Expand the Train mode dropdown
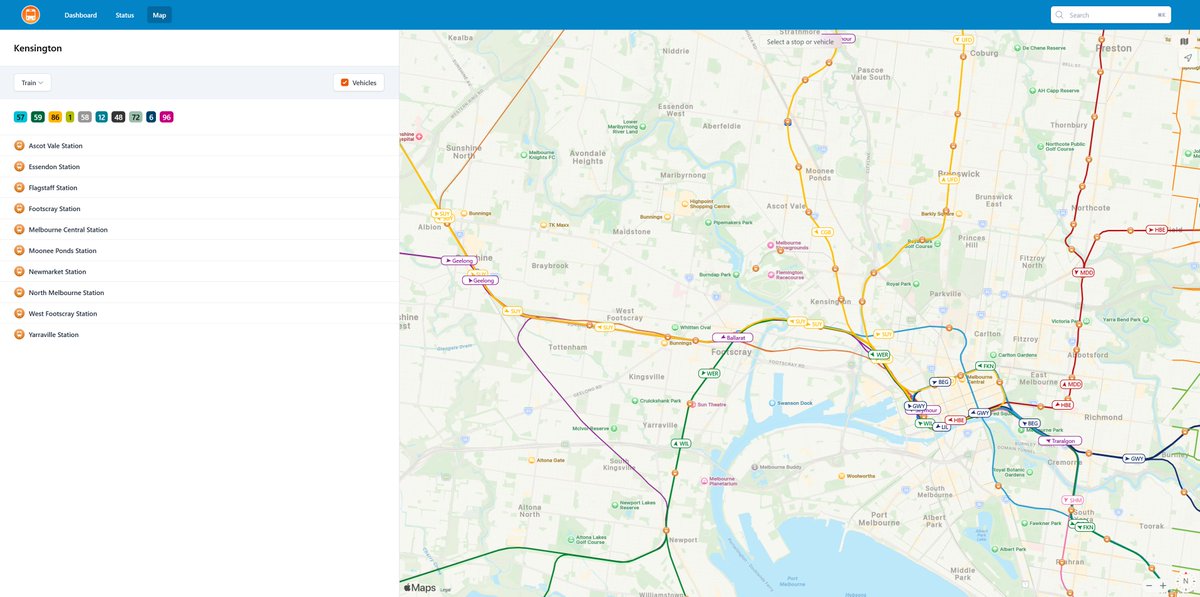Viewport: 1200px width, 597px height. pos(33,83)
